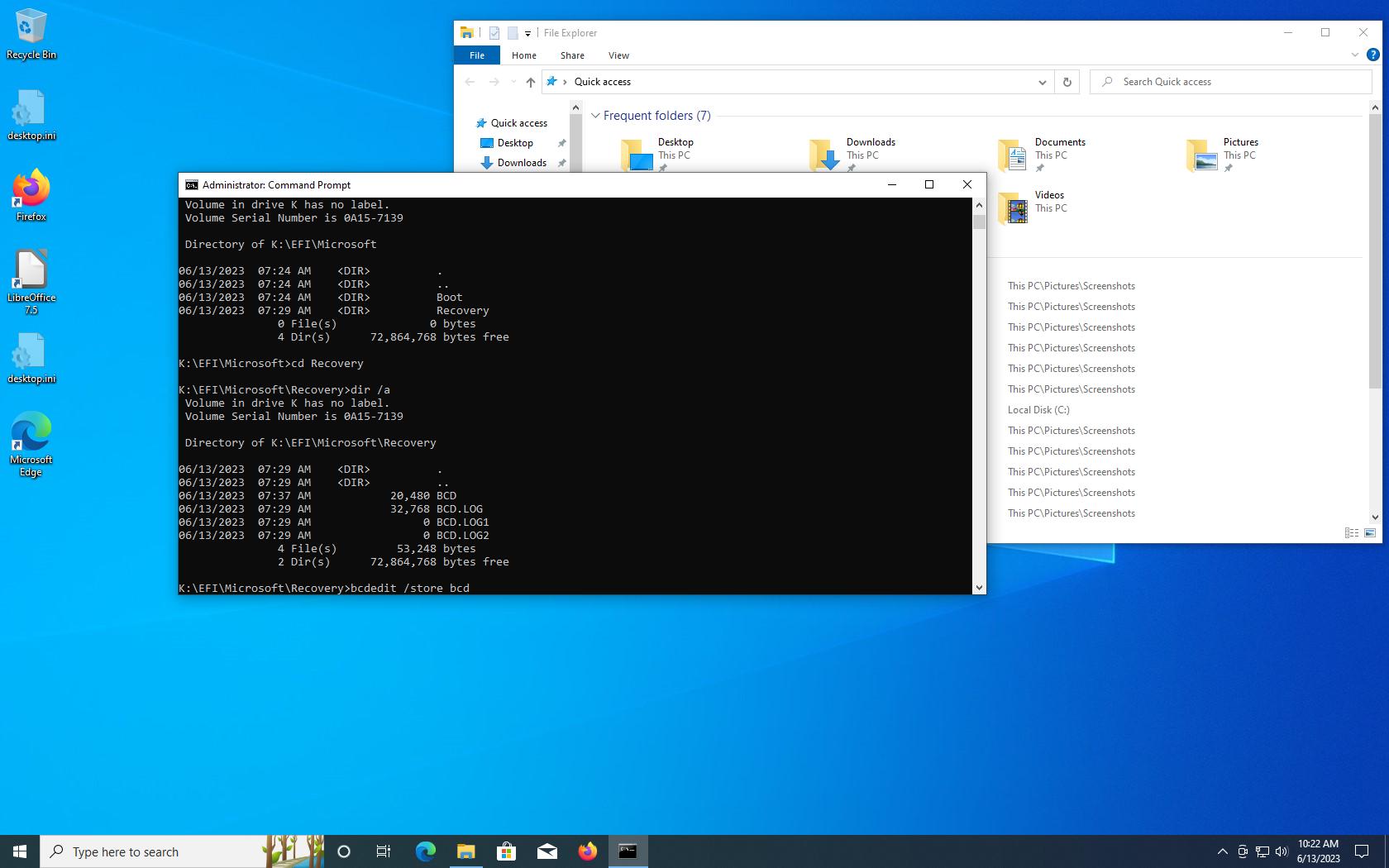Expand the ribbon using the chevron
This screenshot has height=868, width=1389.
(x=1354, y=55)
